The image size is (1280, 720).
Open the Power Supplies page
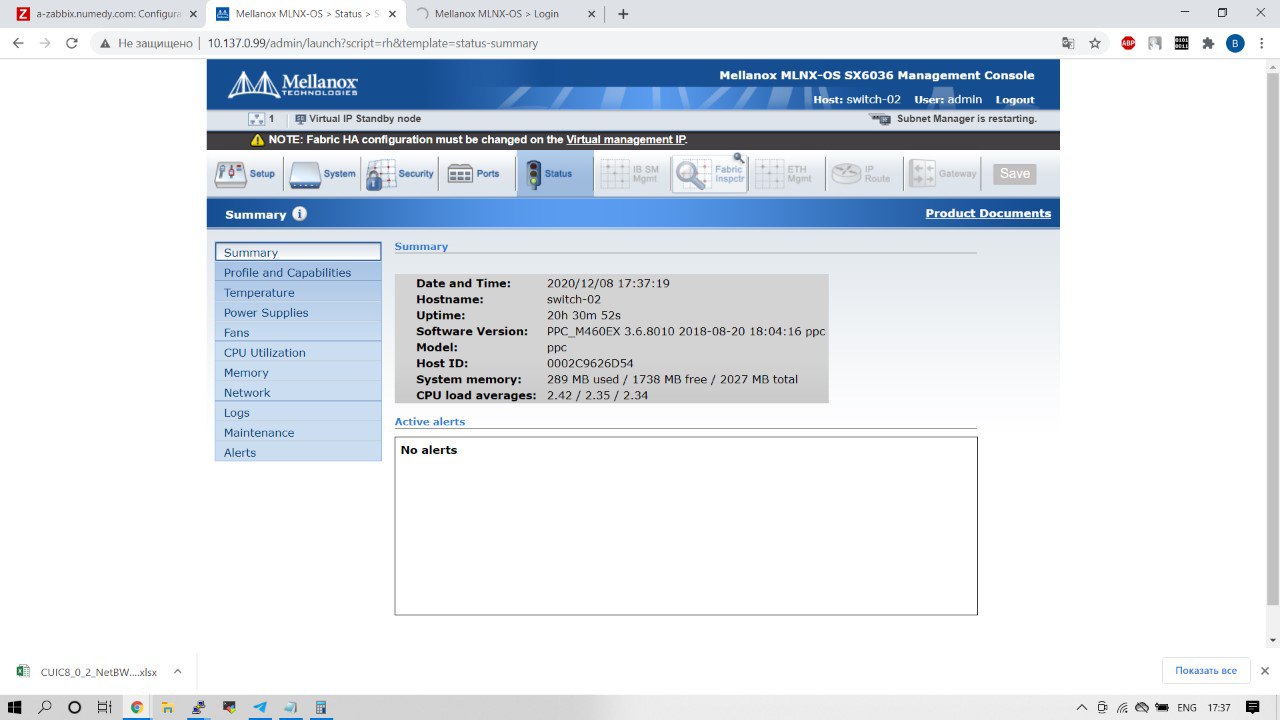pos(298,312)
